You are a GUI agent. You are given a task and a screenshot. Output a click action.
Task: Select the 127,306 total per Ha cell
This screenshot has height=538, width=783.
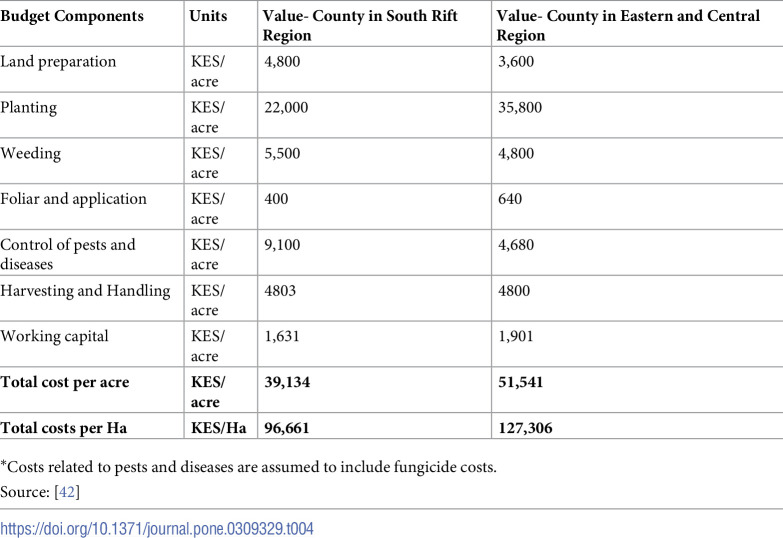(x=525, y=428)
